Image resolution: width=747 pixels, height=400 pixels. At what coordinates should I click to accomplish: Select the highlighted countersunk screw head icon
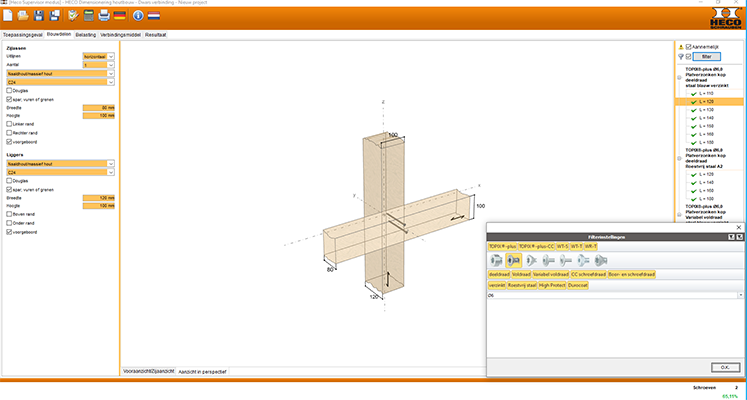point(514,260)
